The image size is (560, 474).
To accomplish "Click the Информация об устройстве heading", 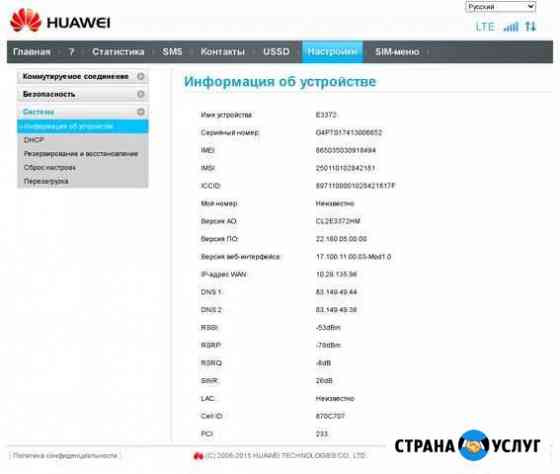I will (x=280, y=82).
